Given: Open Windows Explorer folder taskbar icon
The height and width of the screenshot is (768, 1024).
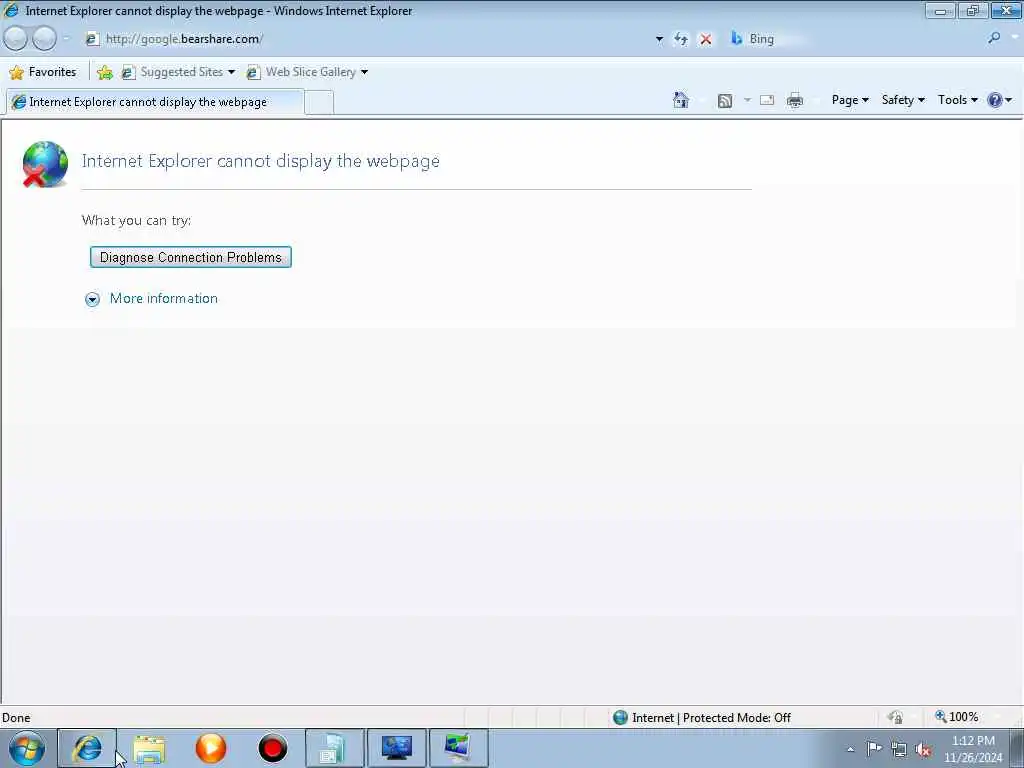Looking at the screenshot, I should point(149,748).
